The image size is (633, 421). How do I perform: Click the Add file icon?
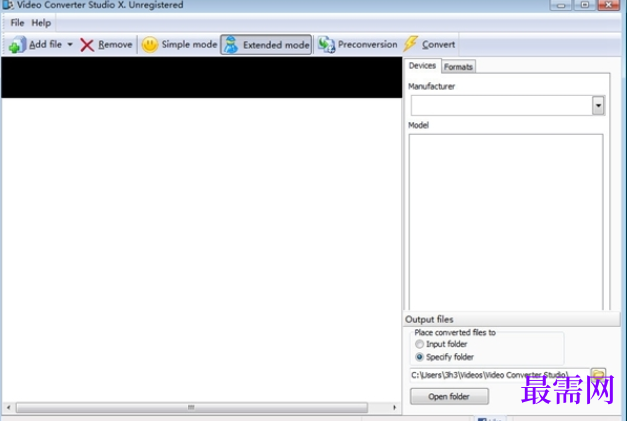pos(17,45)
